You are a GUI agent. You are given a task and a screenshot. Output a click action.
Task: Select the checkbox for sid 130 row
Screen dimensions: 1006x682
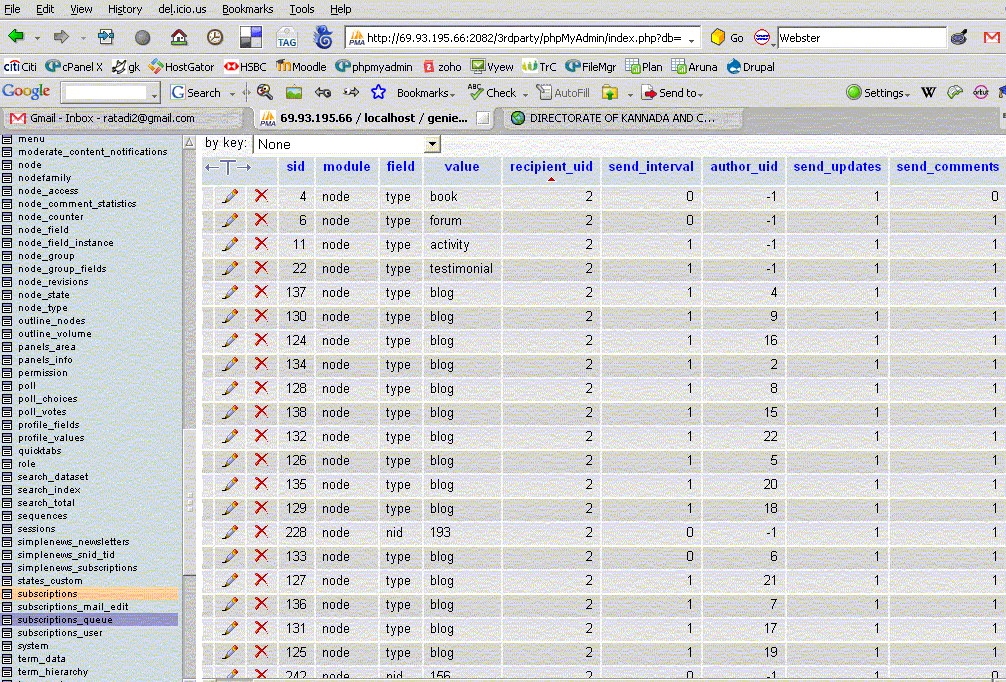click(209, 316)
